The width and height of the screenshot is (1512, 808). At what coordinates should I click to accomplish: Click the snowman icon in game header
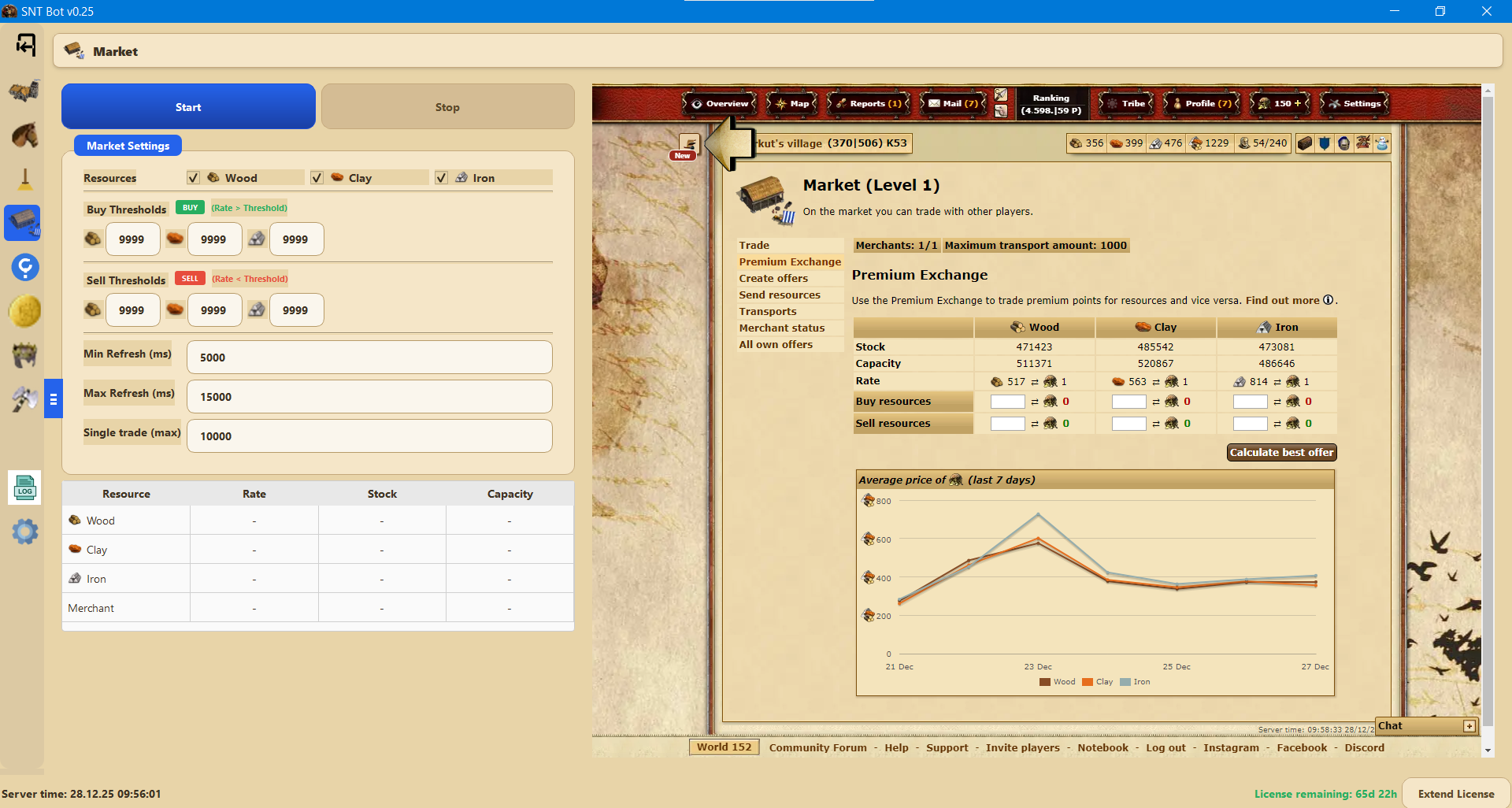(x=1382, y=143)
